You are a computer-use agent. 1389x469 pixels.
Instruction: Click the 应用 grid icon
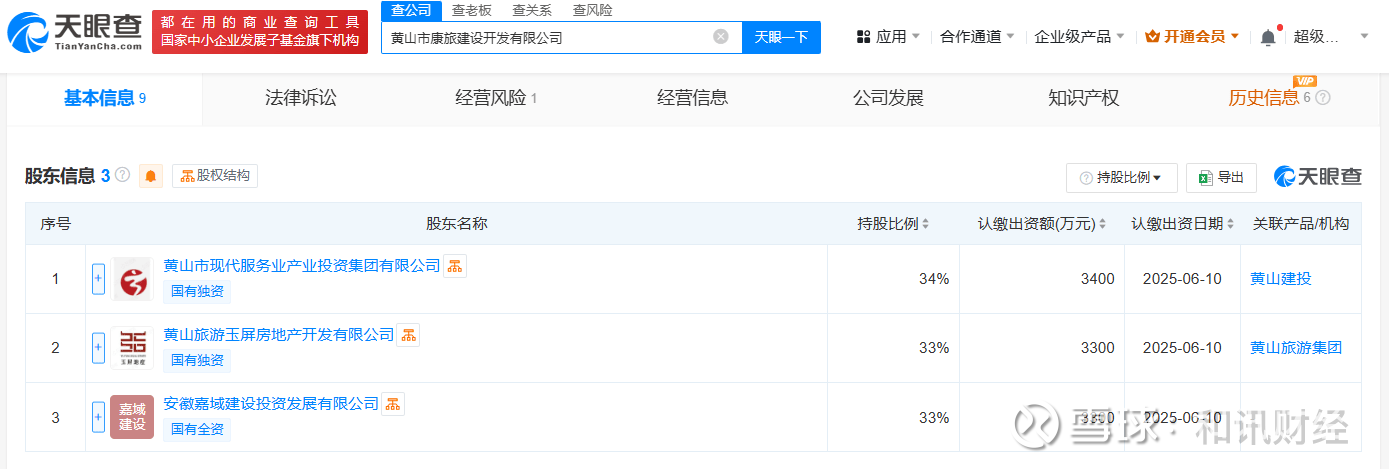tap(864, 37)
